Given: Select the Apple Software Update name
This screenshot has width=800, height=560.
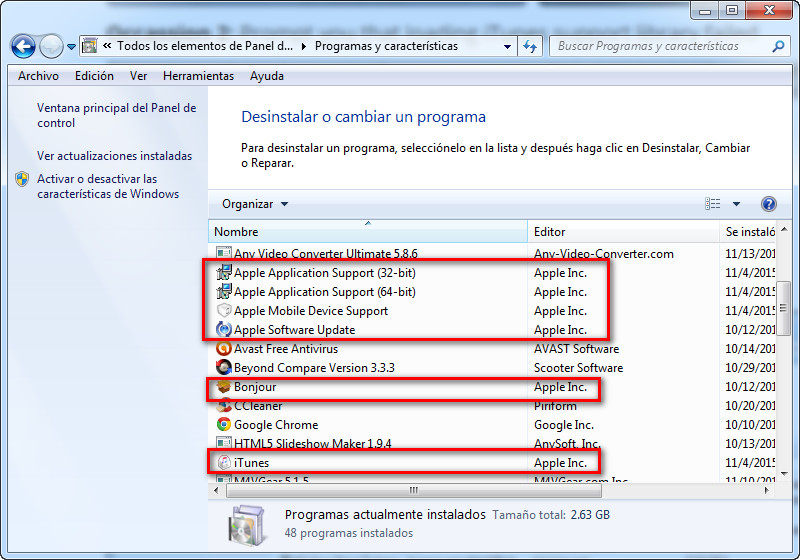Looking at the screenshot, I should 294,330.
